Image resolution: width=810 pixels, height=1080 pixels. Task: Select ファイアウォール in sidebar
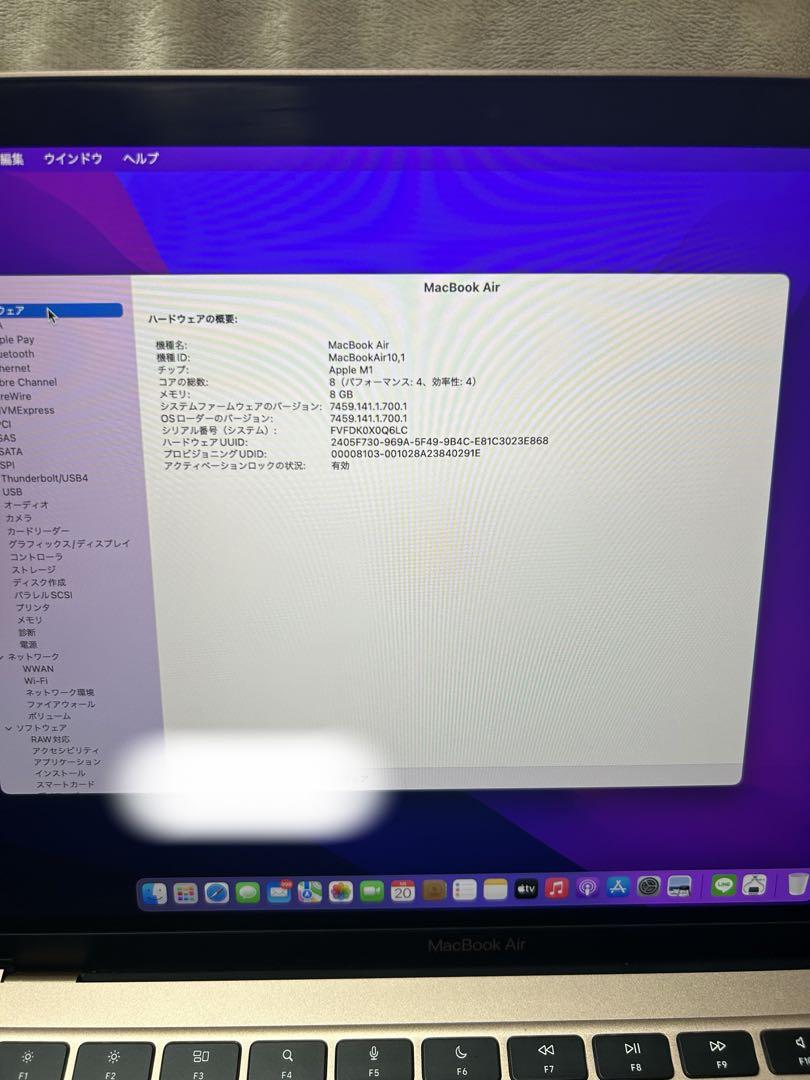click(x=61, y=704)
